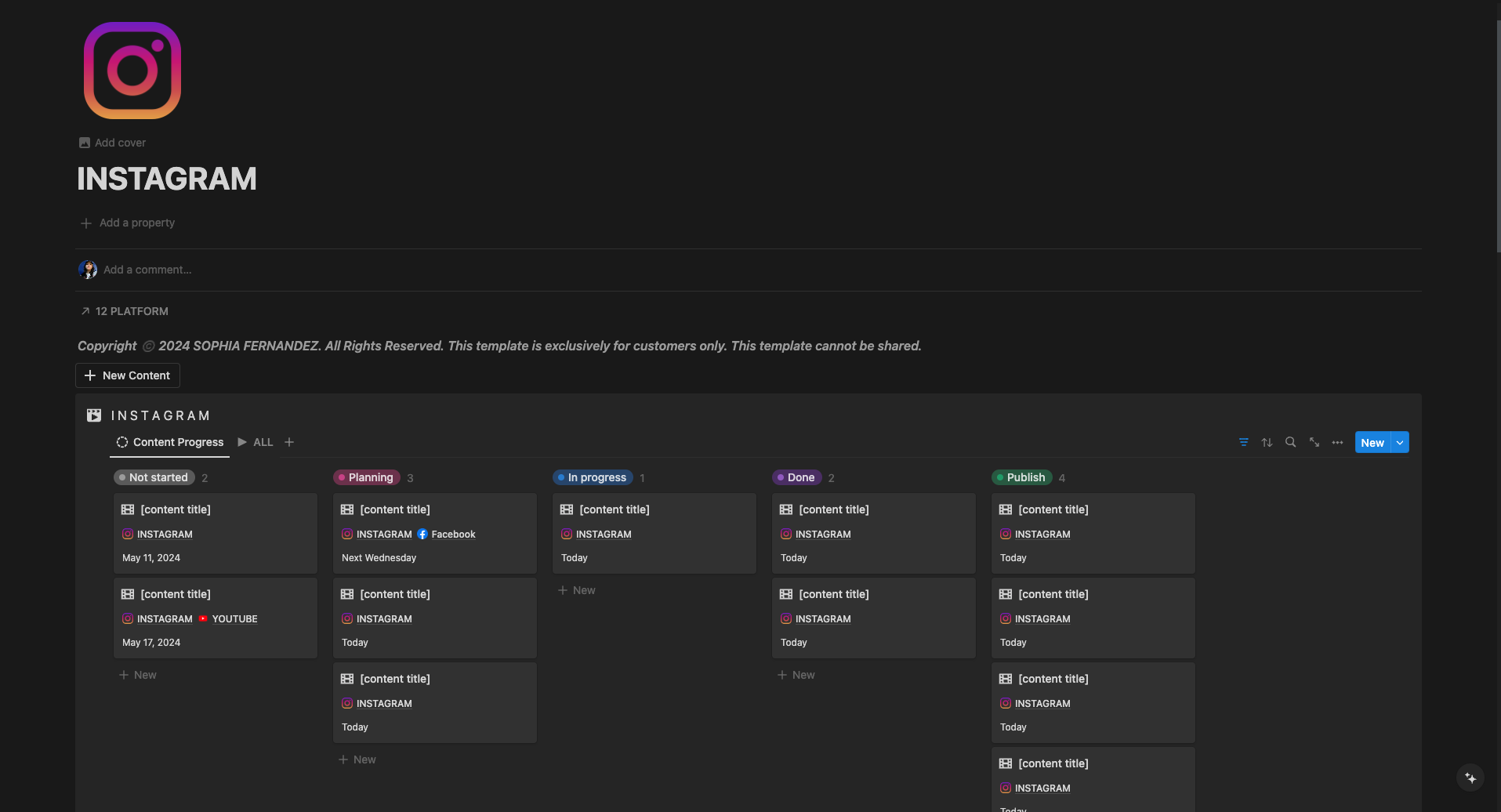Open the In progress column card
This screenshot has height=812, width=1501.
tap(654, 533)
